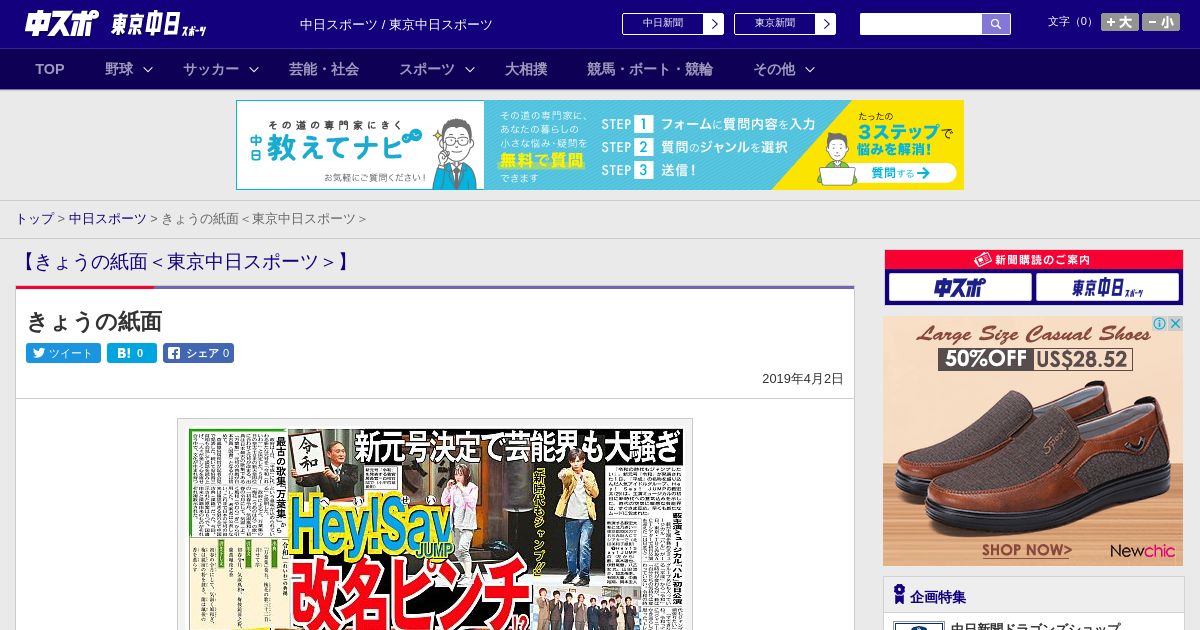
Task: Open the 大相撲 menu item
Action: (x=526, y=69)
